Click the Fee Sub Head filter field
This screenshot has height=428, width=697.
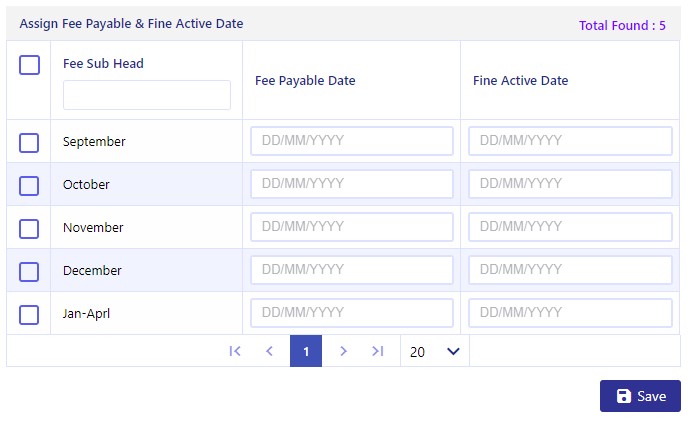click(147, 95)
